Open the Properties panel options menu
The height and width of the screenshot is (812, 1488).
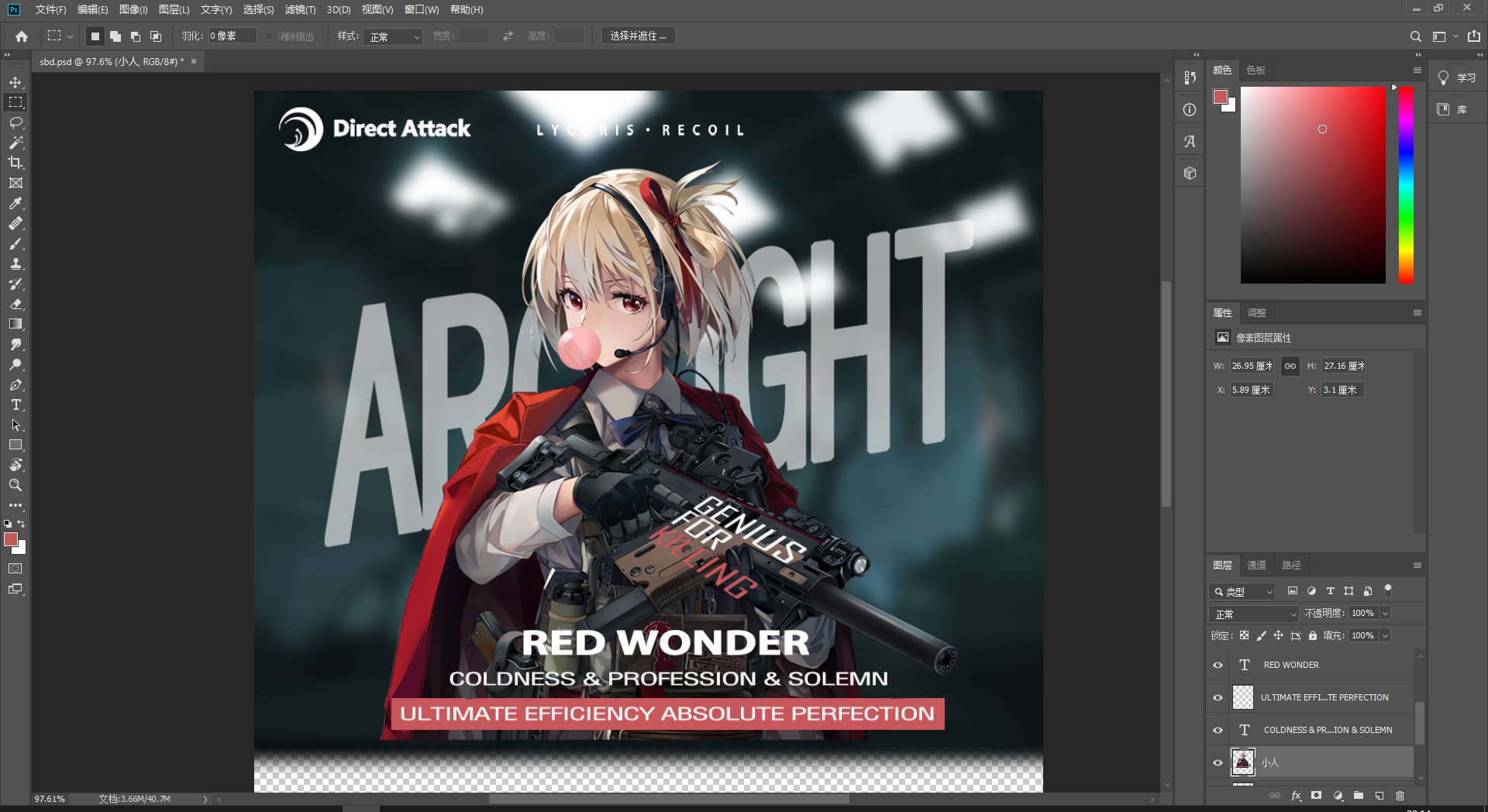pyautogui.click(x=1417, y=313)
